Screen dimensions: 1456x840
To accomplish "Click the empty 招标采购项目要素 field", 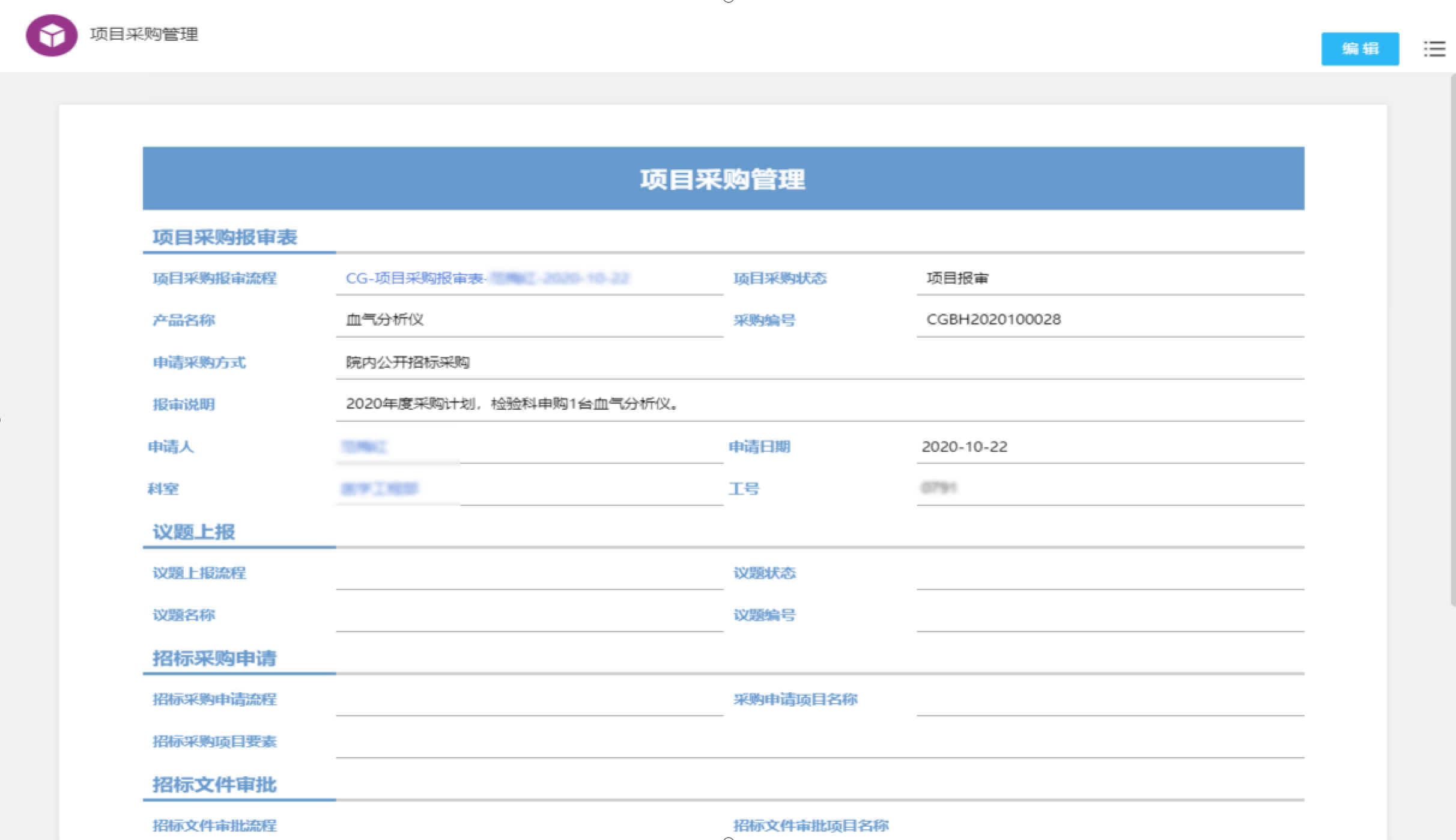I will coord(820,741).
